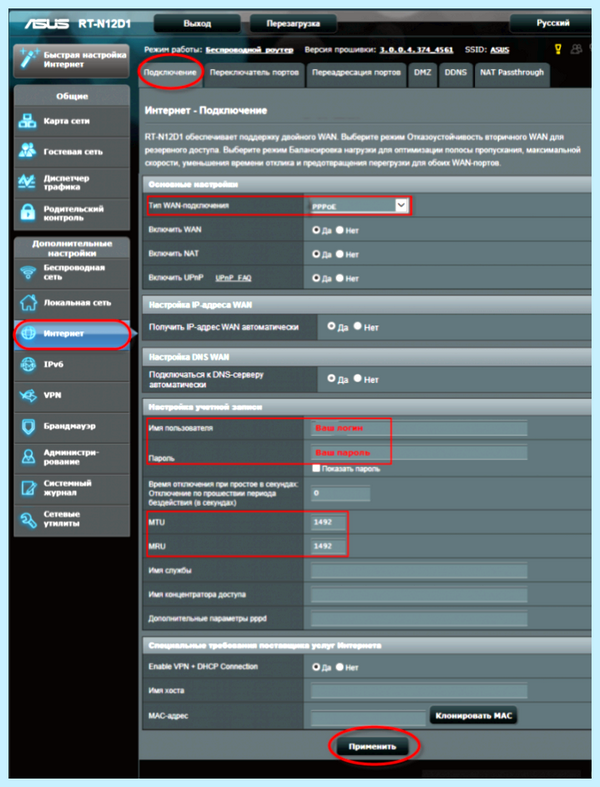600x787 pixels.
Task: Open Карта сети network map icon
Action: (28, 121)
